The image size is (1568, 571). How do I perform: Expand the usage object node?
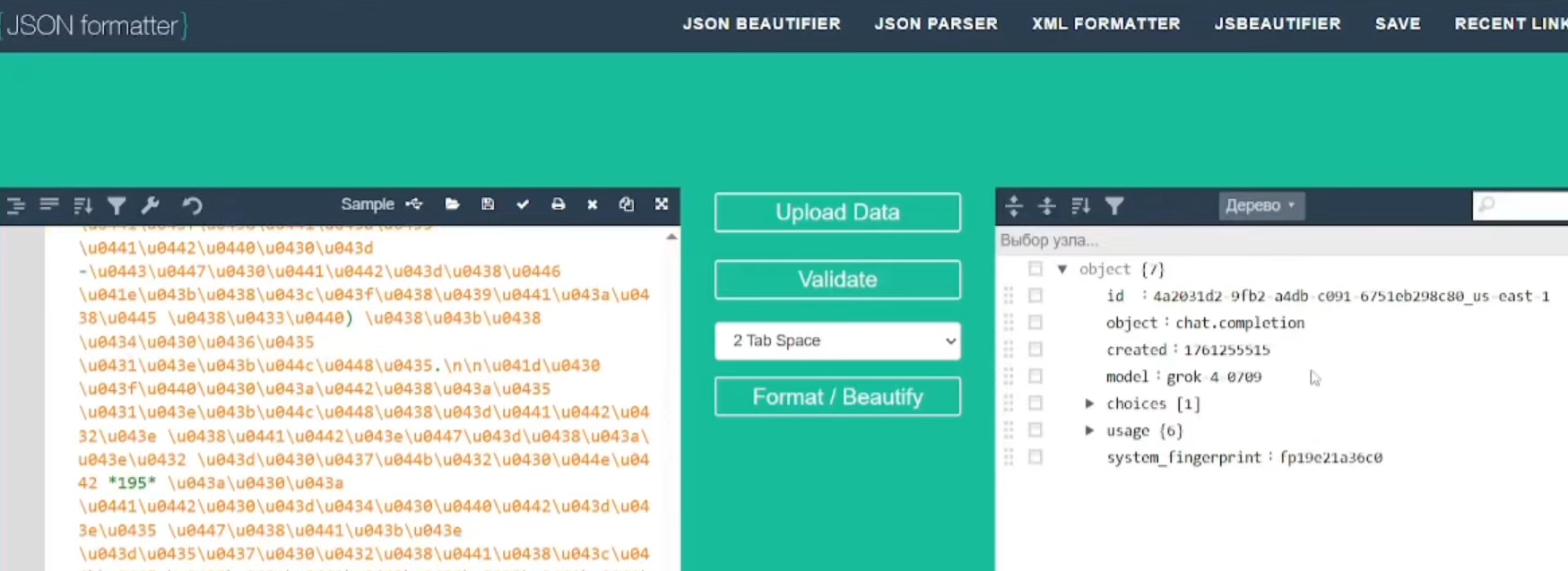(1089, 430)
